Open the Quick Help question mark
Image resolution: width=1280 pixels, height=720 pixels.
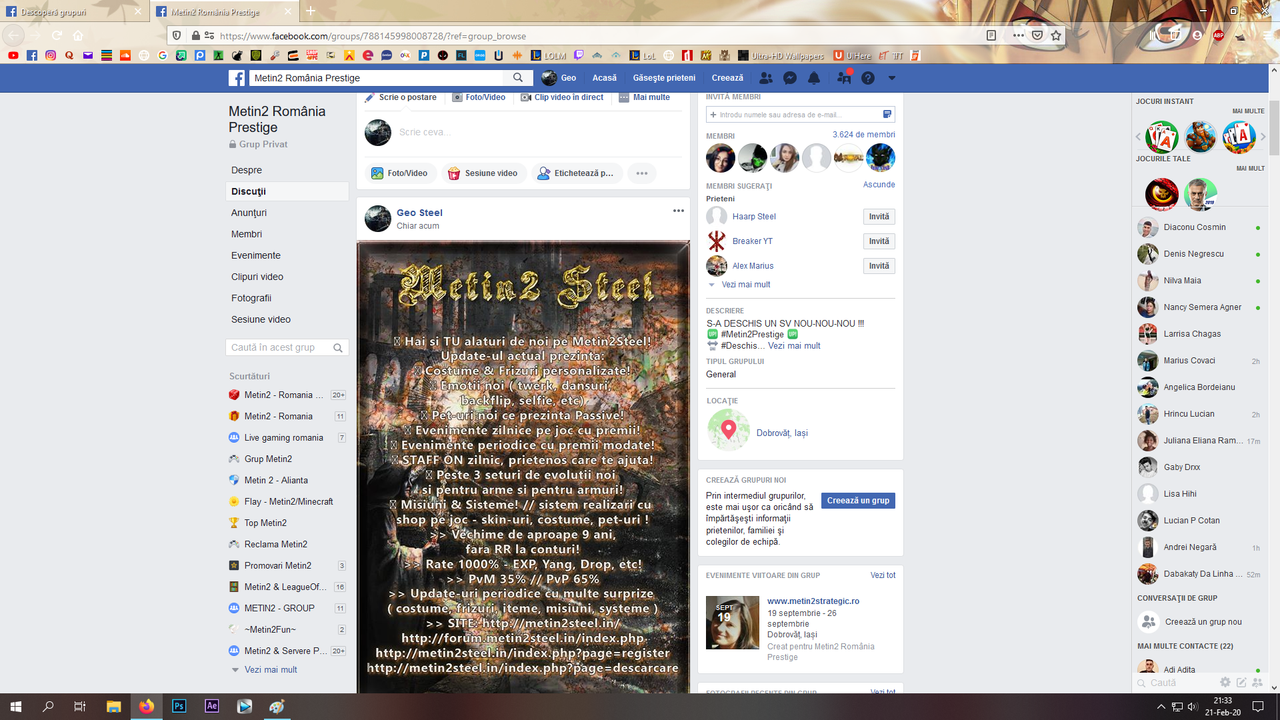pos(868,78)
